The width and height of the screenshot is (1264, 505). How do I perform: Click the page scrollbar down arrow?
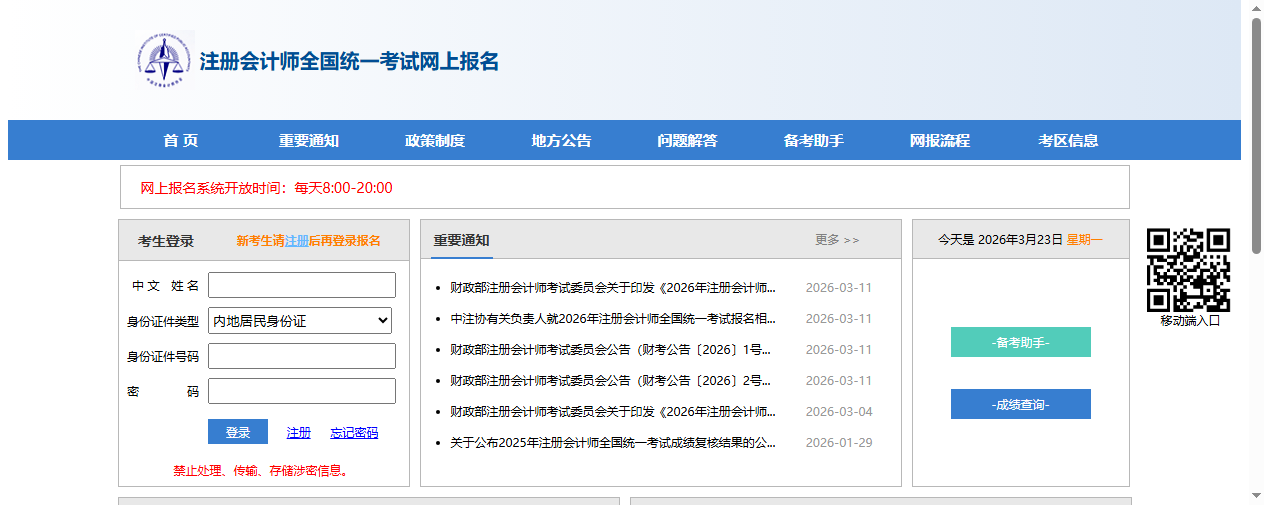[1256, 496]
